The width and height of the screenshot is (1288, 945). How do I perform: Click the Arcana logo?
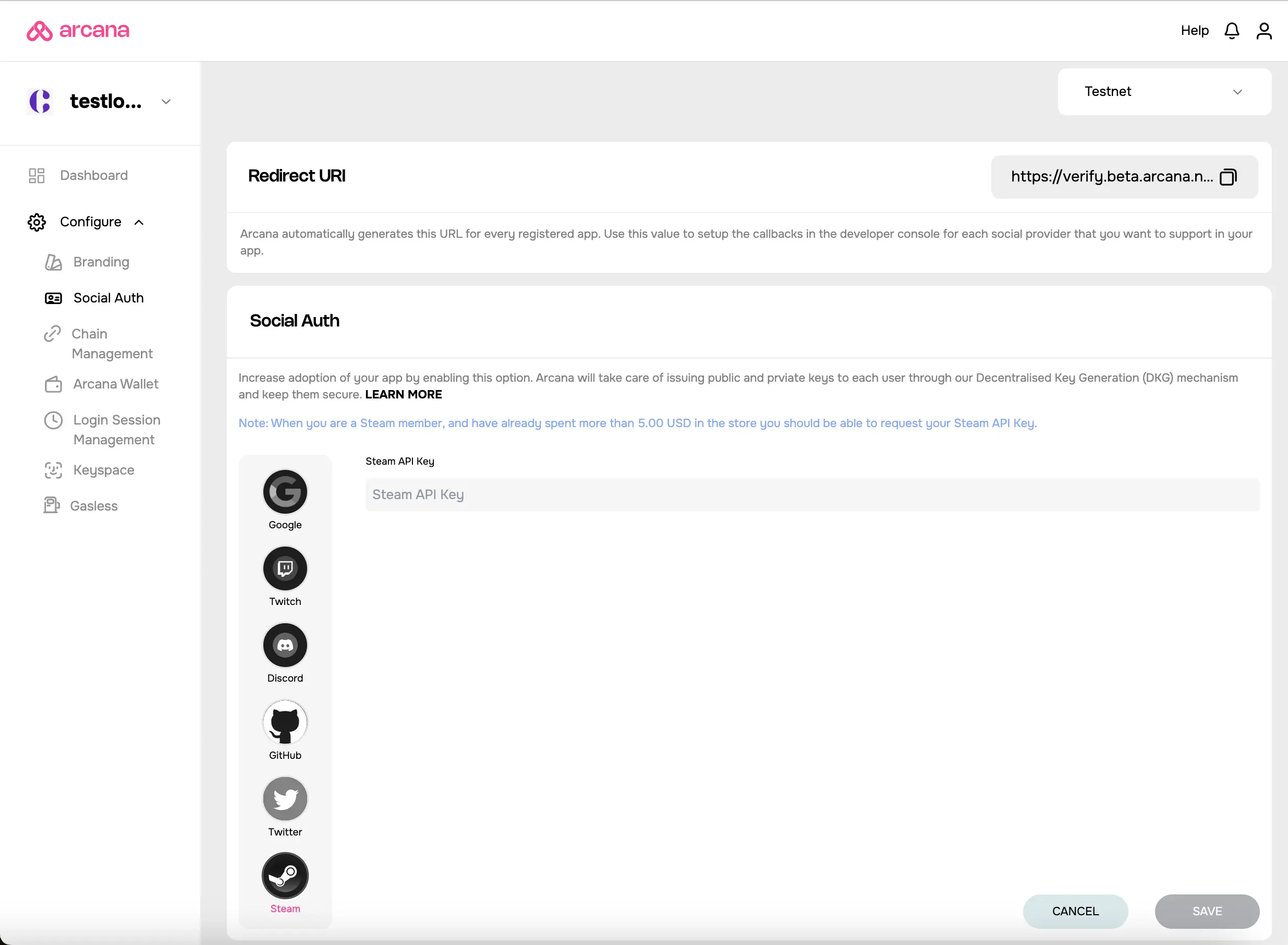pos(78,31)
